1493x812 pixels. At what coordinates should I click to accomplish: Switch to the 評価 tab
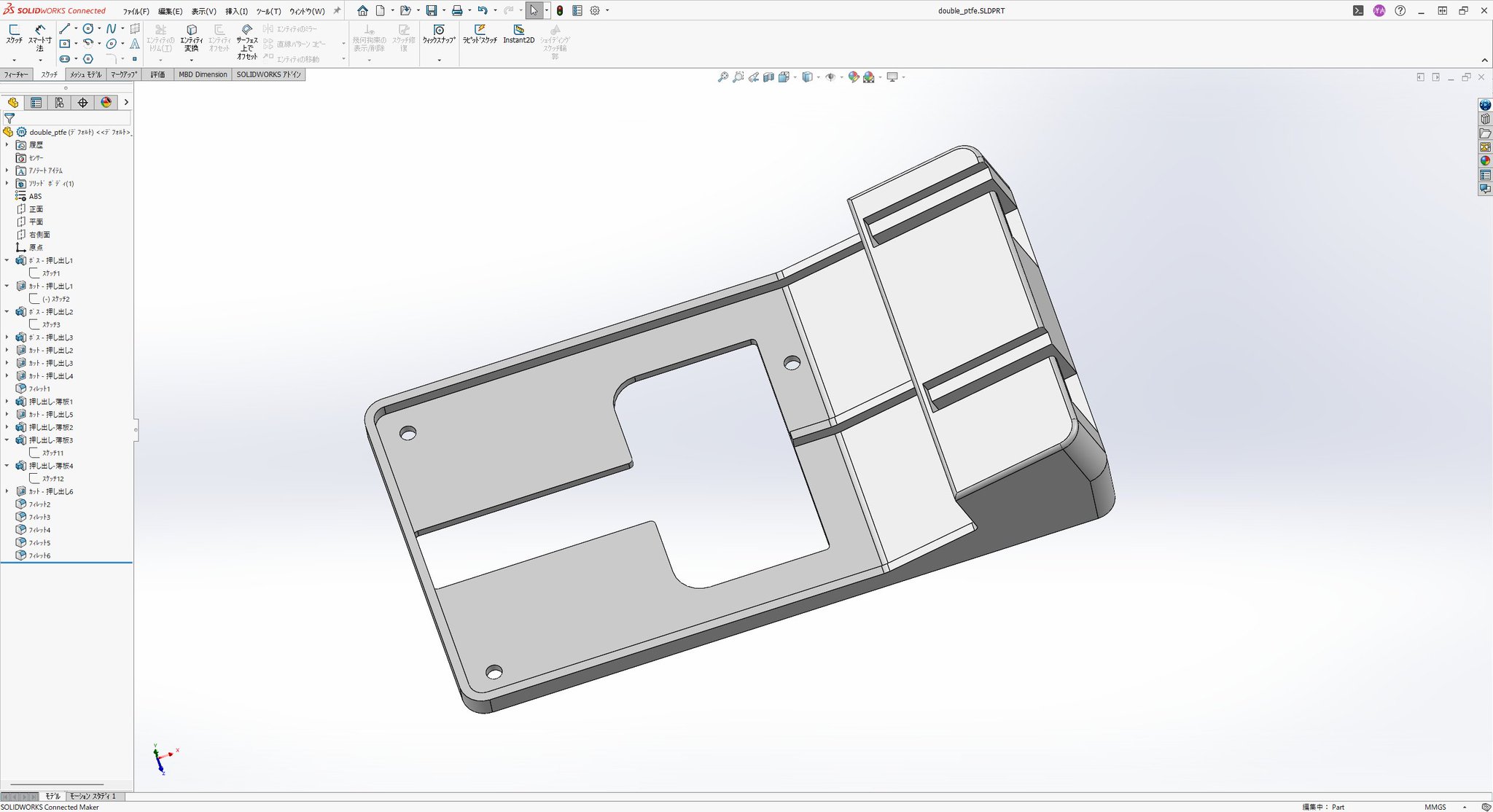point(157,74)
